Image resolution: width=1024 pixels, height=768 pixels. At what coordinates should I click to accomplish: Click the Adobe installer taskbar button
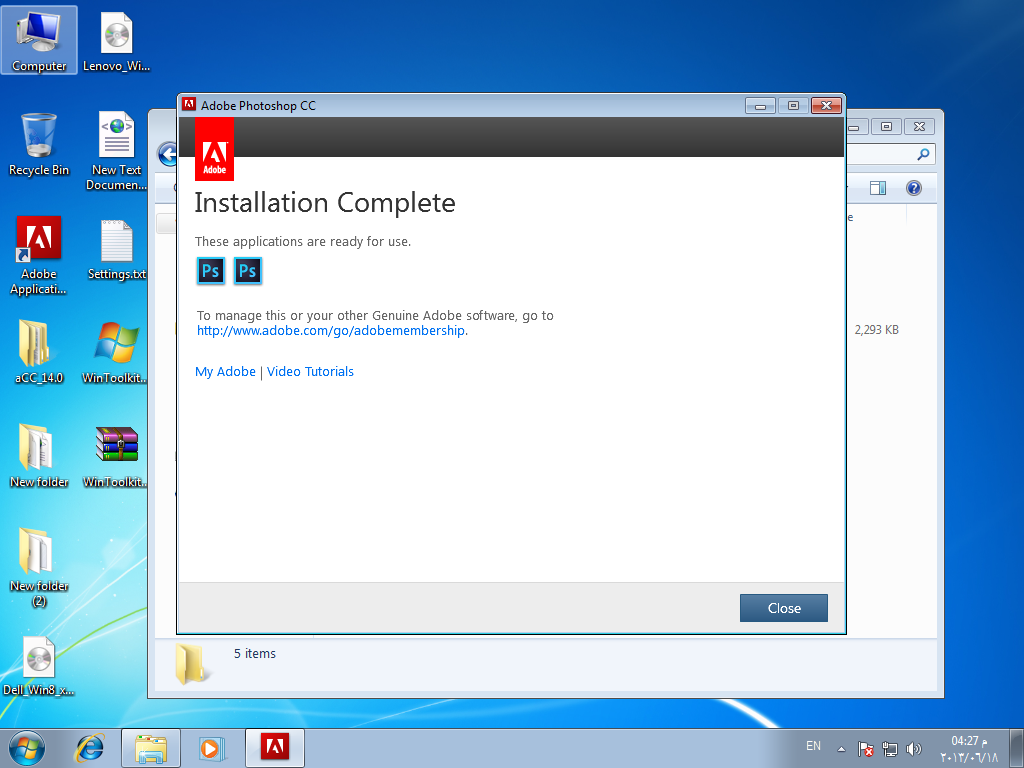point(275,748)
